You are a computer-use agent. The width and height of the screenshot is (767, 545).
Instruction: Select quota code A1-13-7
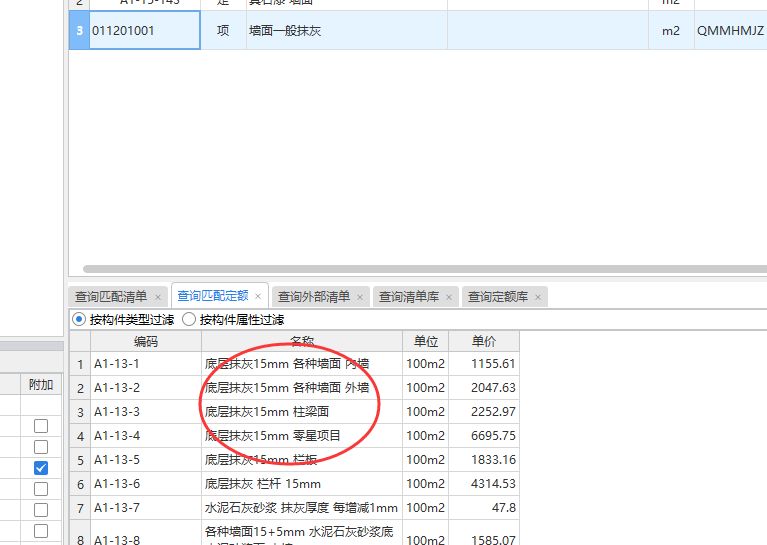146,508
